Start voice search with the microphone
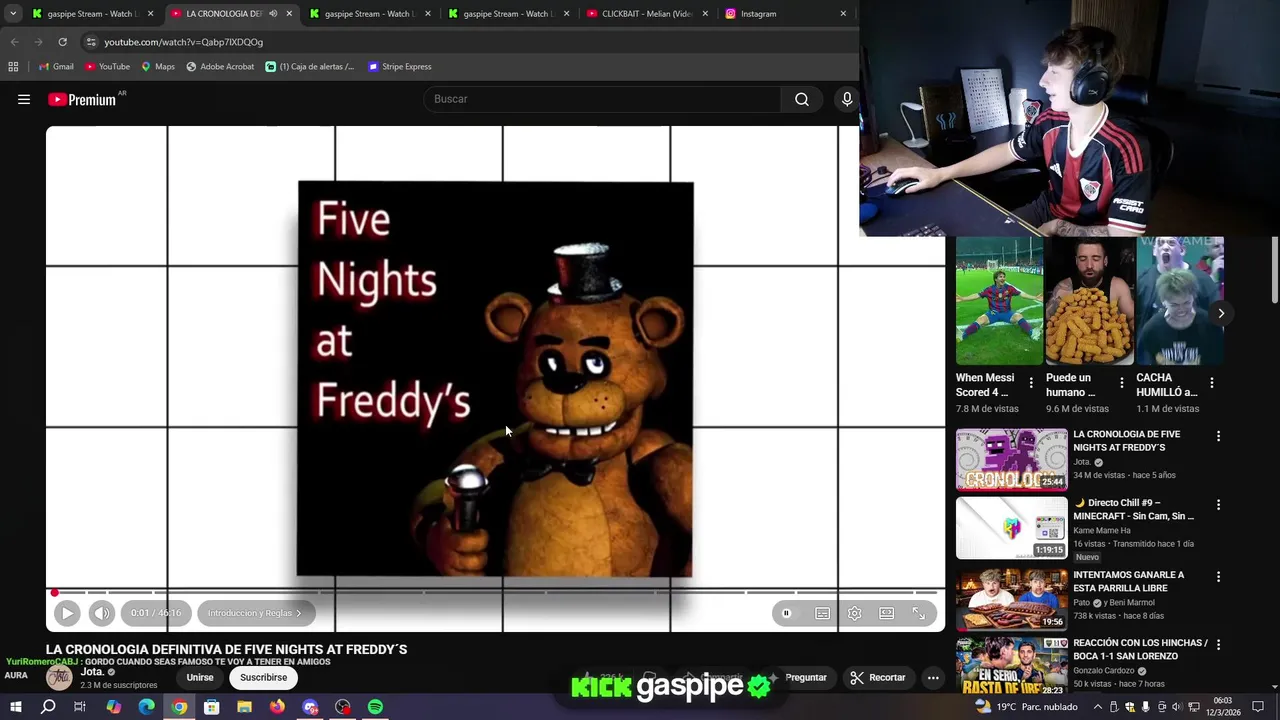1280x720 pixels. tap(847, 99)
